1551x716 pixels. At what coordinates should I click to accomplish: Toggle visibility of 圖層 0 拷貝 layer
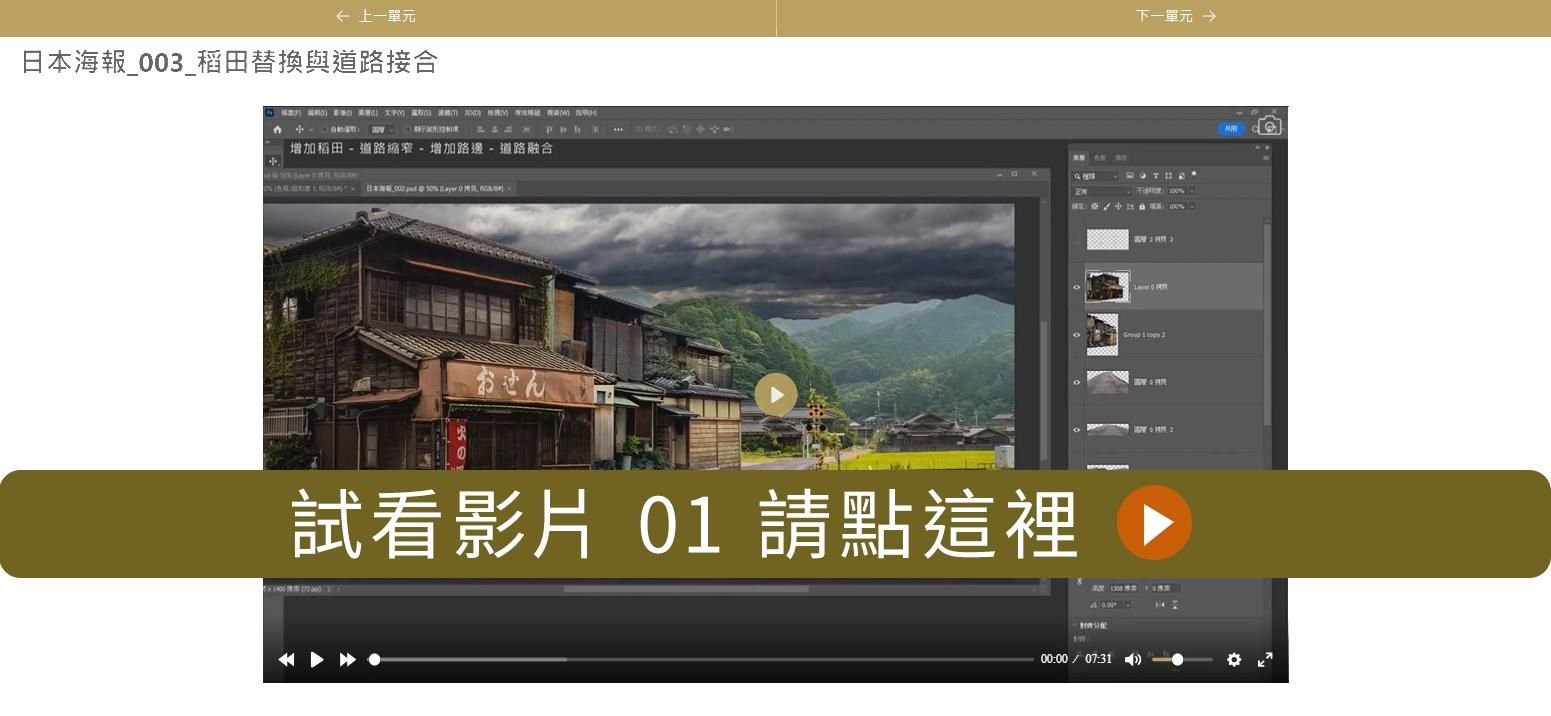pyautogui.click(x=1077, y=382)
